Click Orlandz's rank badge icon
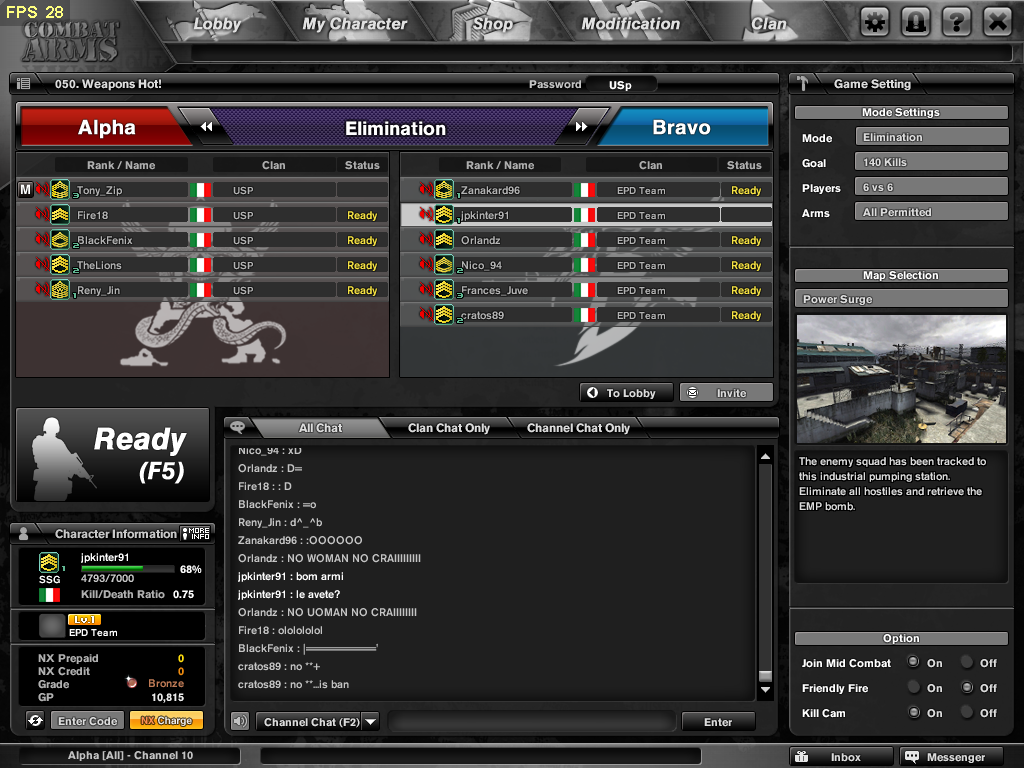This screenshot has height=768, width=1024. 444,240
